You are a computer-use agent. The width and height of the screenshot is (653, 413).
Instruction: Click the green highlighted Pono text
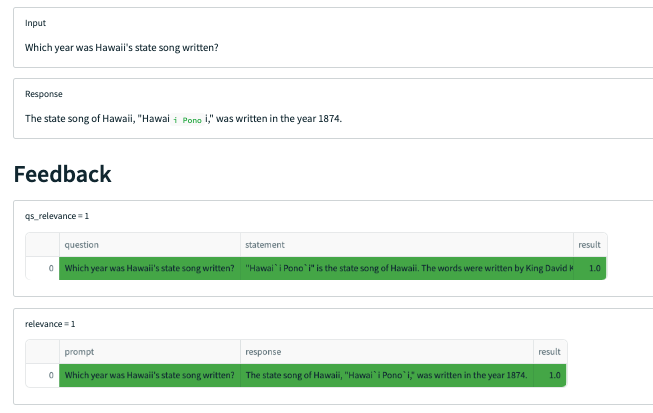pos(192,120)
